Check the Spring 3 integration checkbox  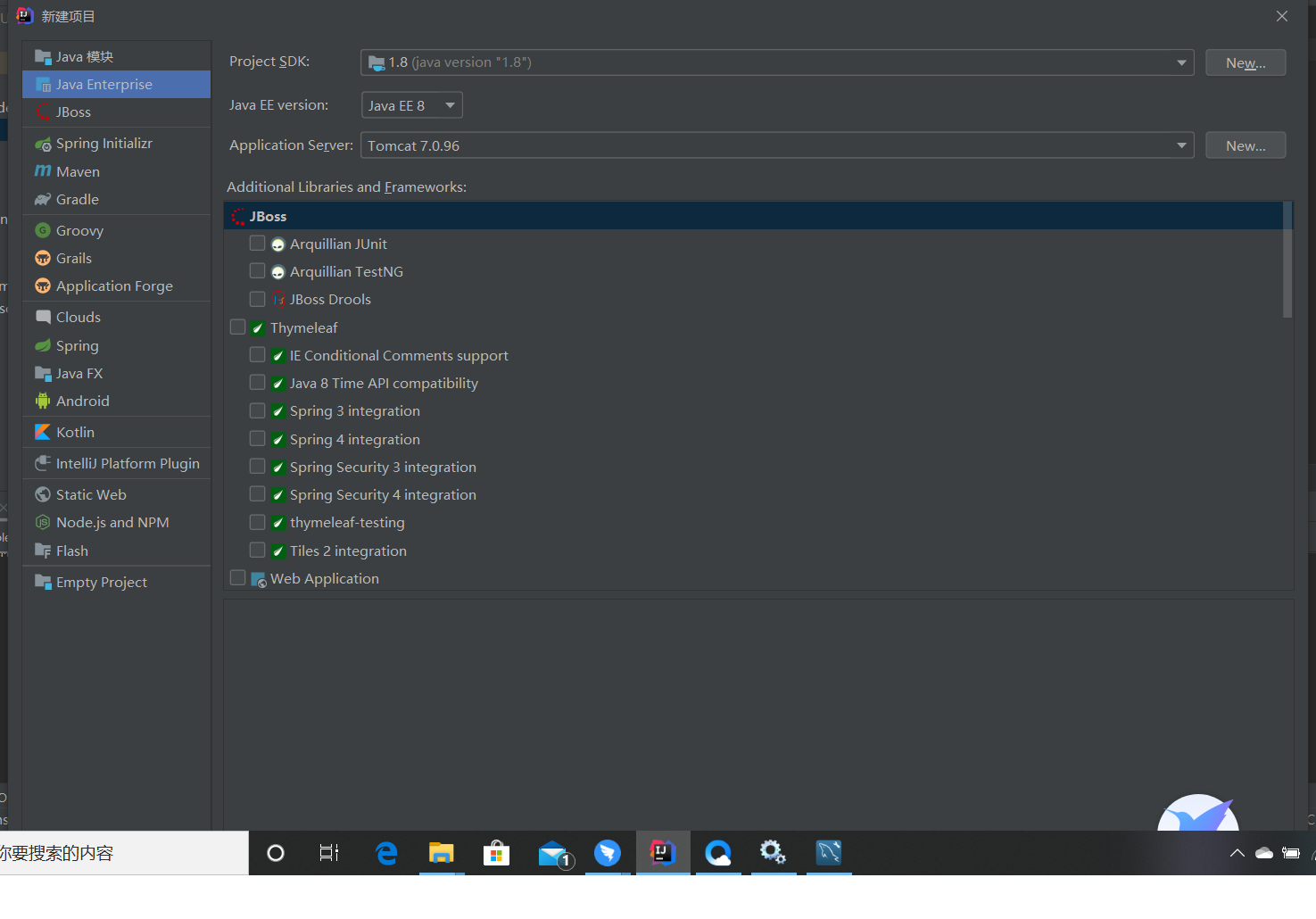click(x=258, y=410)
